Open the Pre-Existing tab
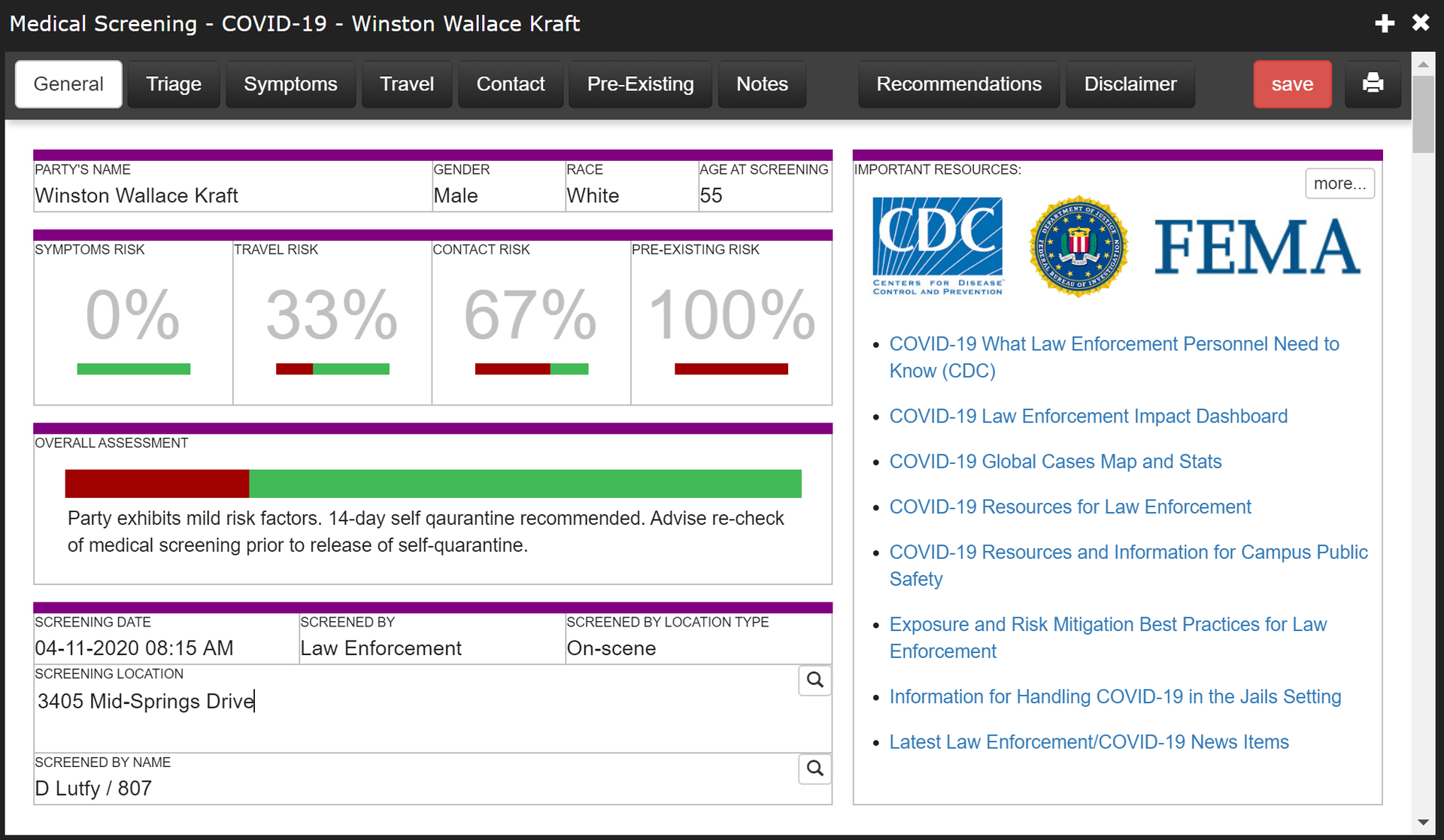The image size is (1444, 840). 640,83
